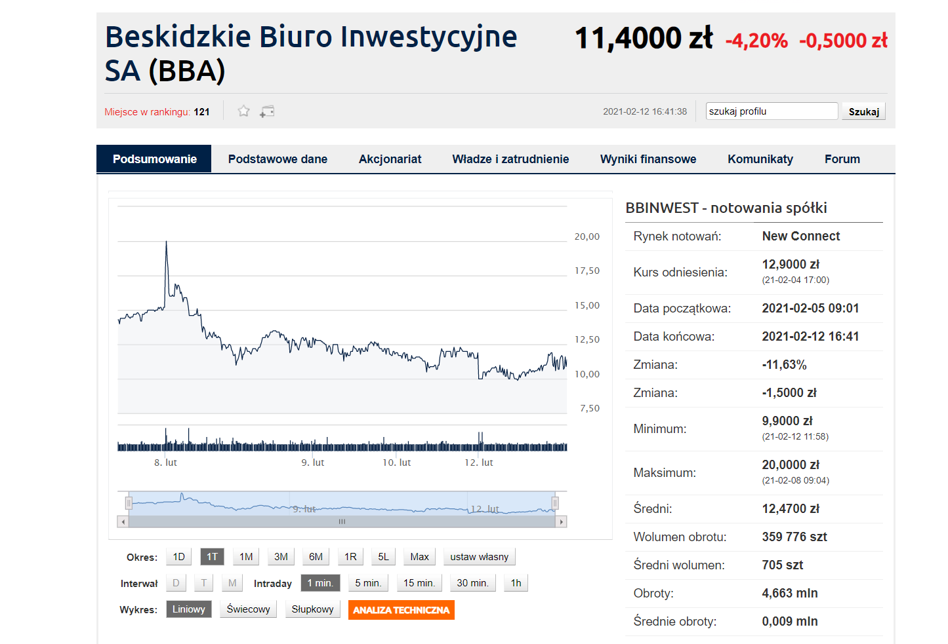Focus the szukaj profilu search field
Image resolution: width=948 pixels, height=644 pixels.
tap(771, 111)
